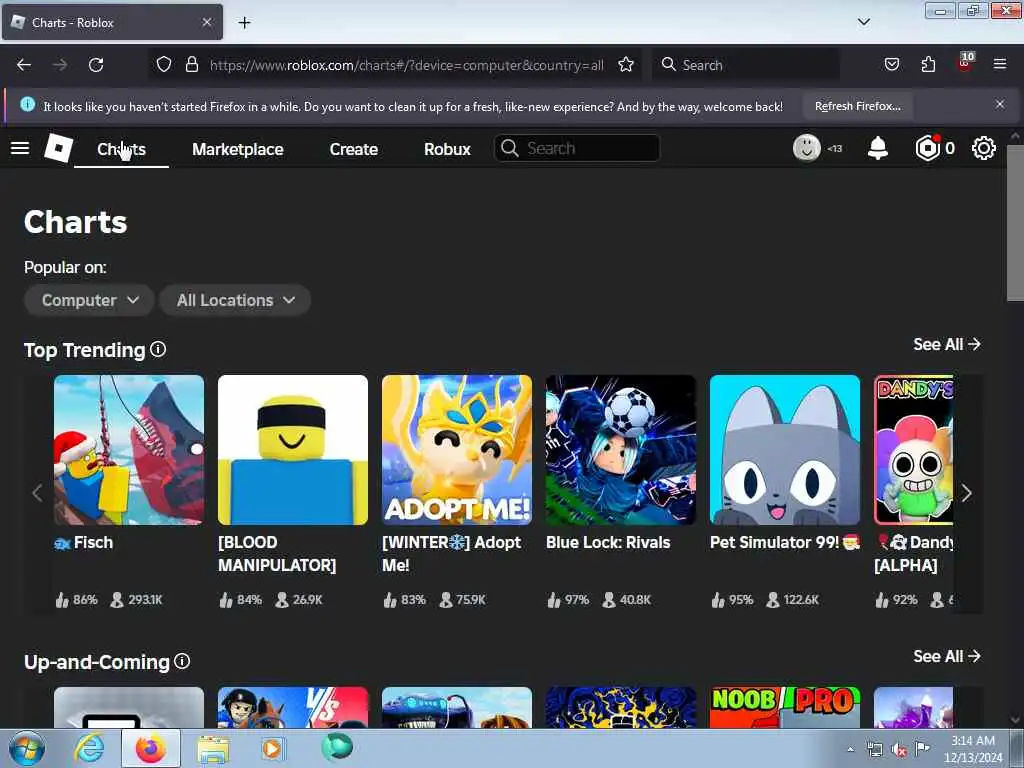This screenshot has width=1024, height=768.
Task: Click the Refresh Firefox button
Action: [857, 106]
